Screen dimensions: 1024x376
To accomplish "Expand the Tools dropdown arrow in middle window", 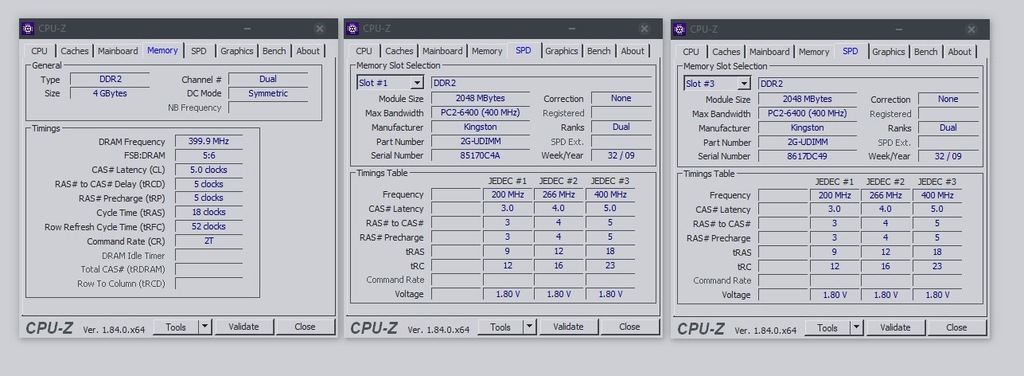I will (529, 326).
